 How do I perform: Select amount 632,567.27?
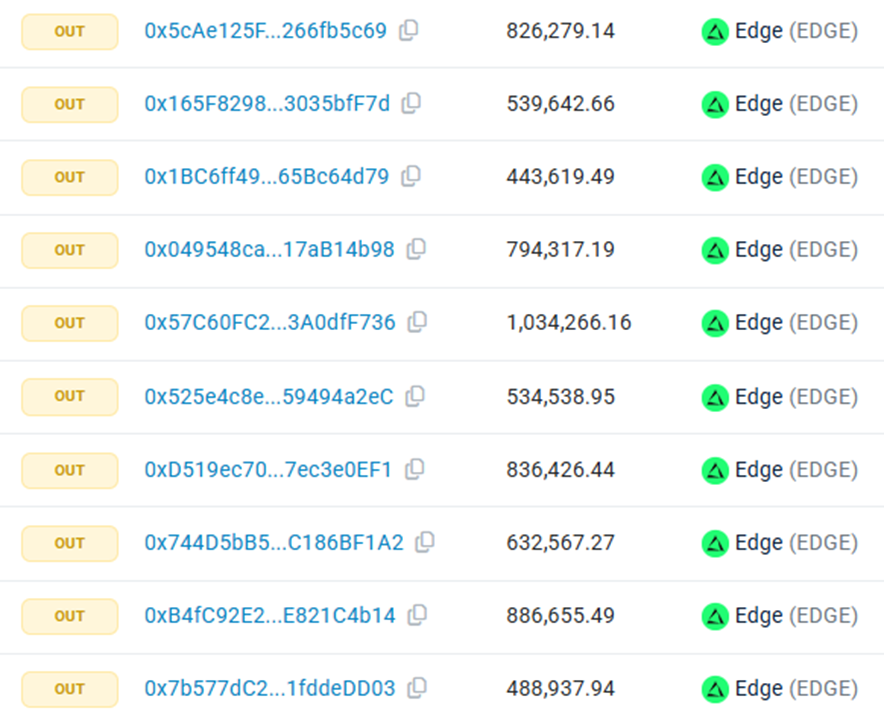560,543
